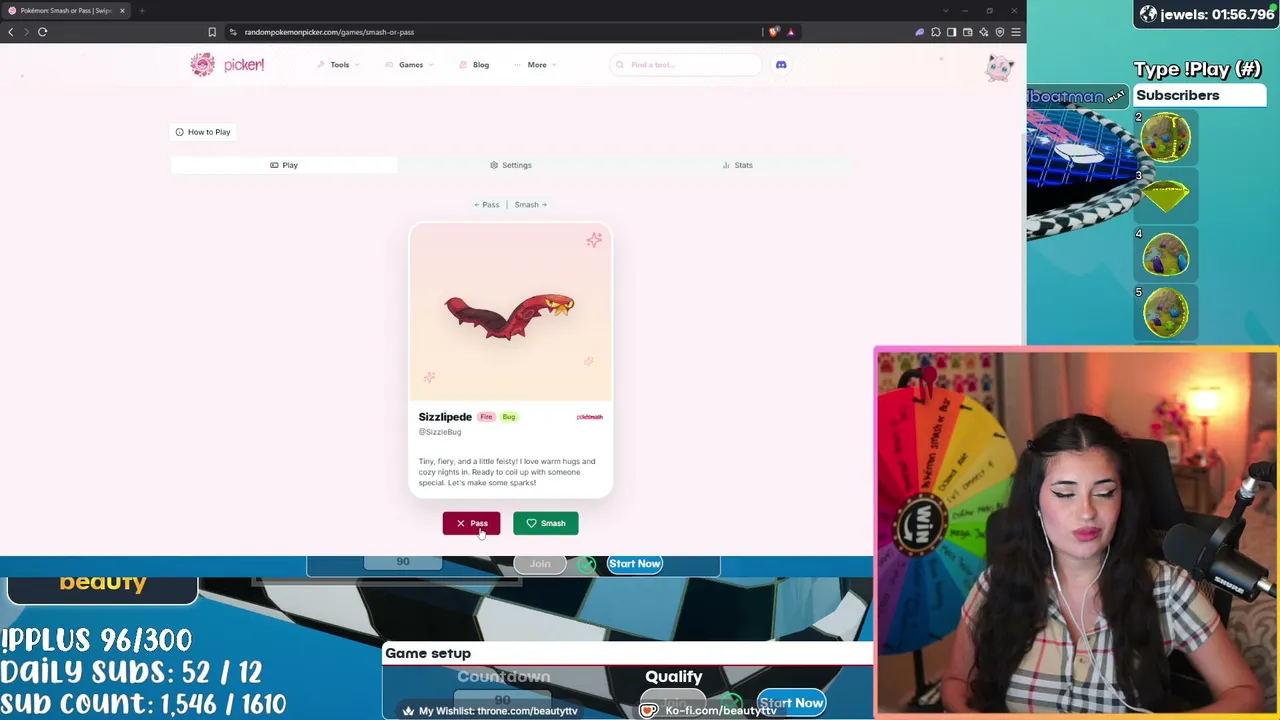Click the browser address bar URL
Image resolution: width=1280 pixels, height=720 pixels.
tap(329, 32)
